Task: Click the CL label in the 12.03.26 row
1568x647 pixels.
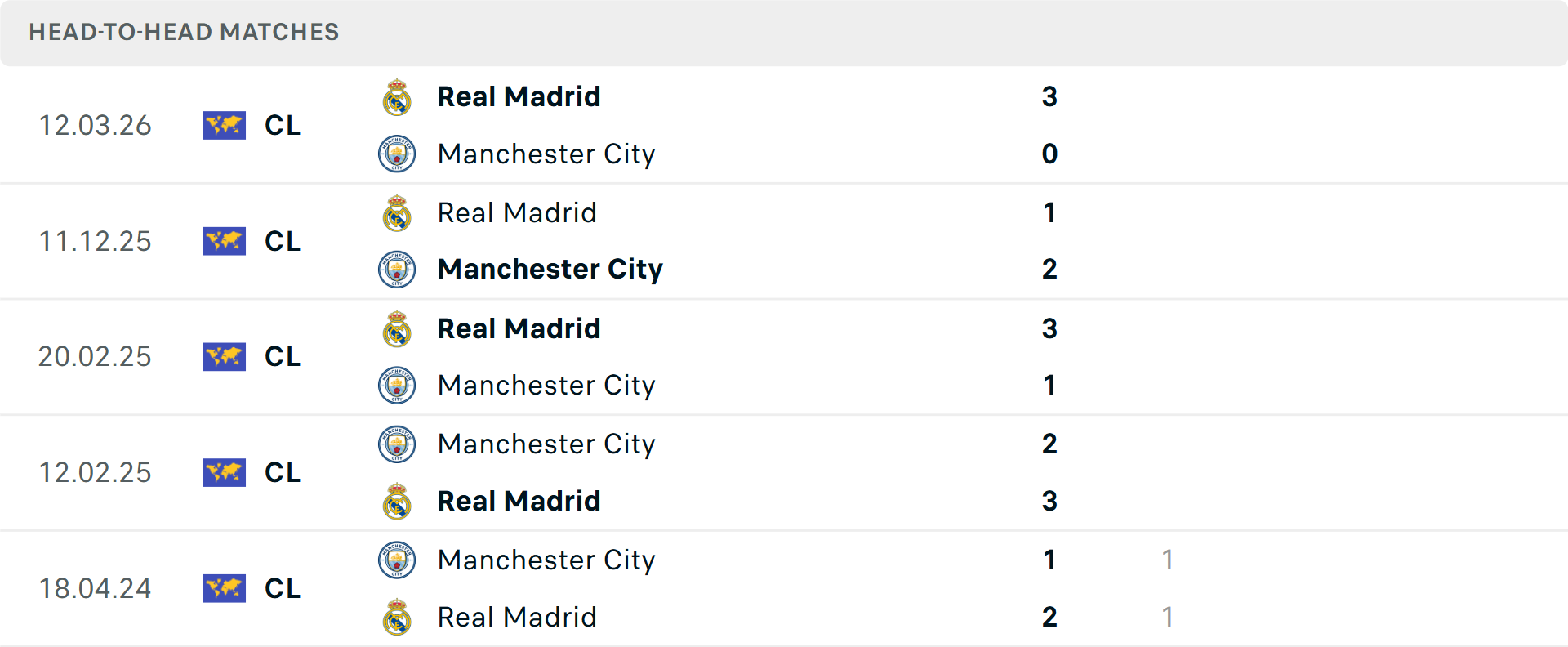Action: (282, 125)
